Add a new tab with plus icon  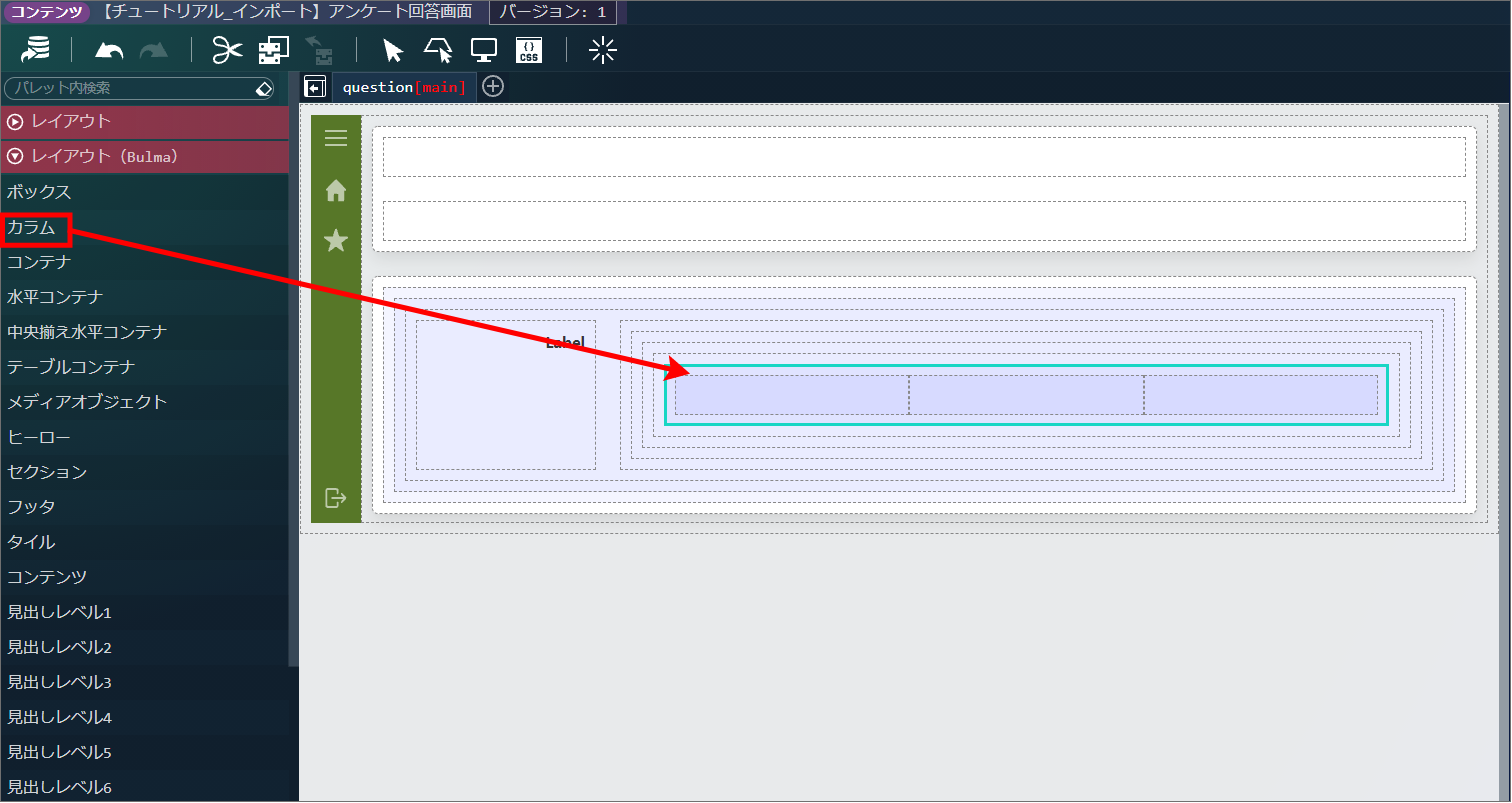[x=493, y=87]
